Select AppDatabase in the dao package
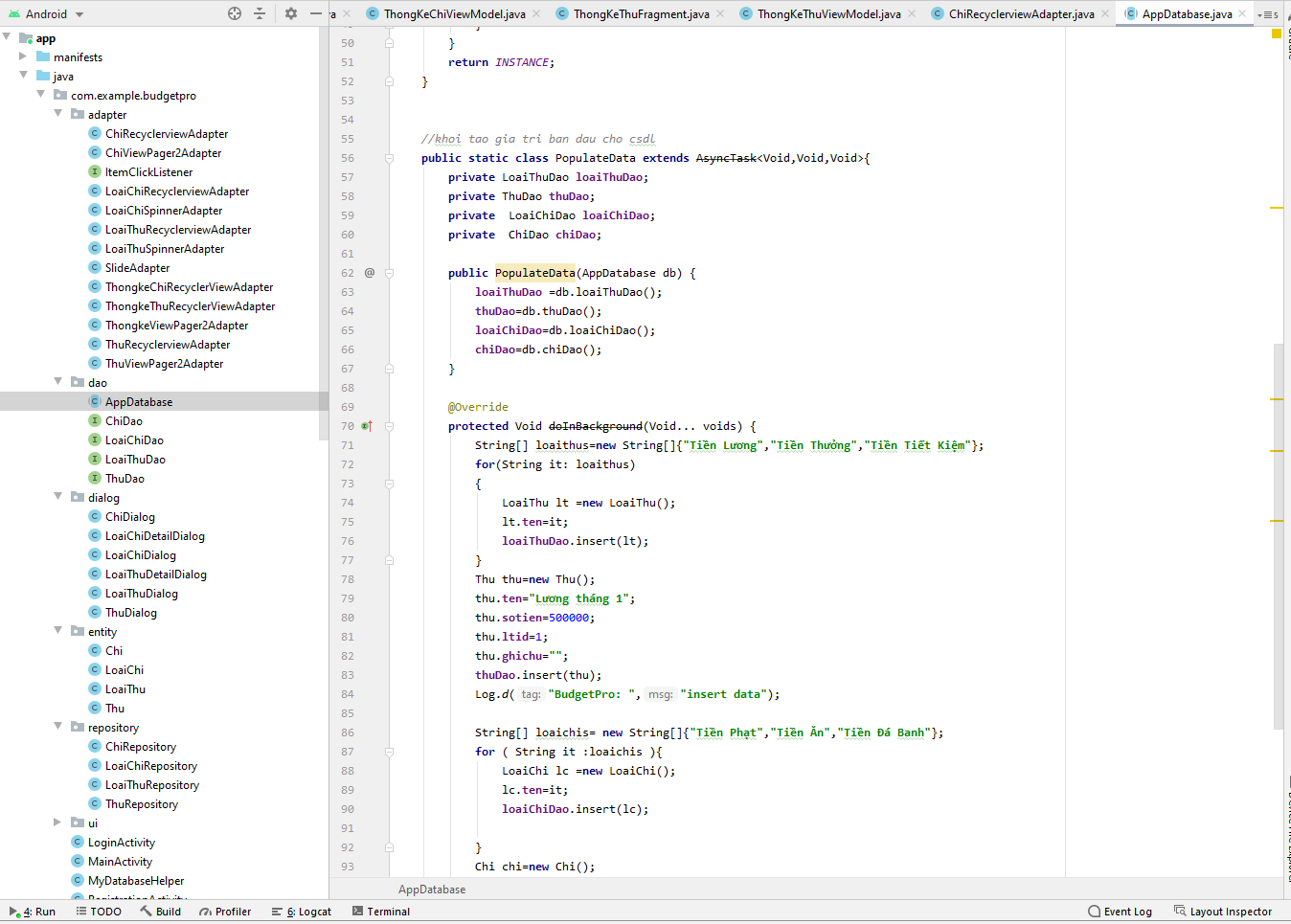 click(x=139, y=401)
